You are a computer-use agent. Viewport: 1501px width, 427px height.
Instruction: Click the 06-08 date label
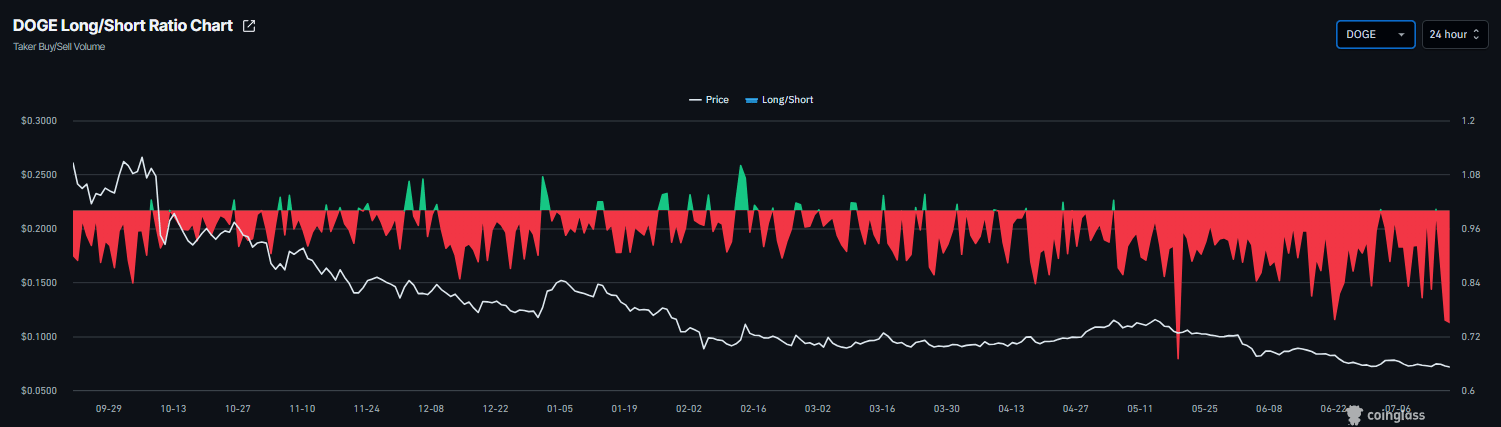(1269, 409)
